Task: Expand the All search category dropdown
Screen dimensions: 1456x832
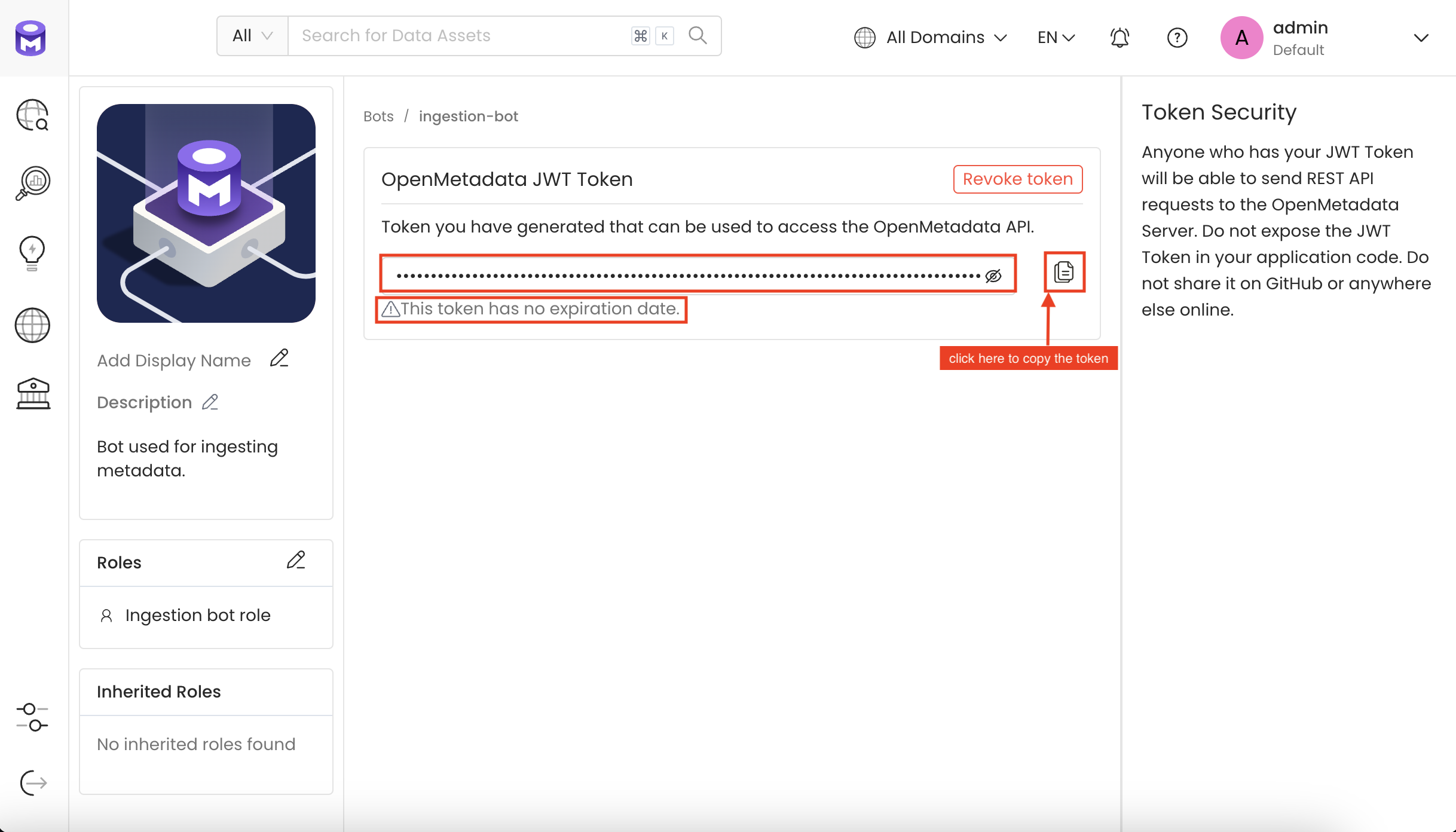Action: [252, 36]
